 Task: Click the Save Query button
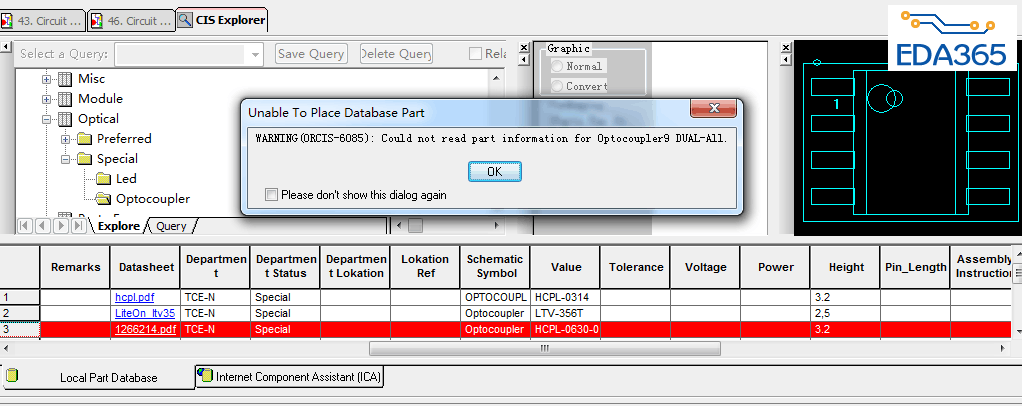(x=311, y=54)
